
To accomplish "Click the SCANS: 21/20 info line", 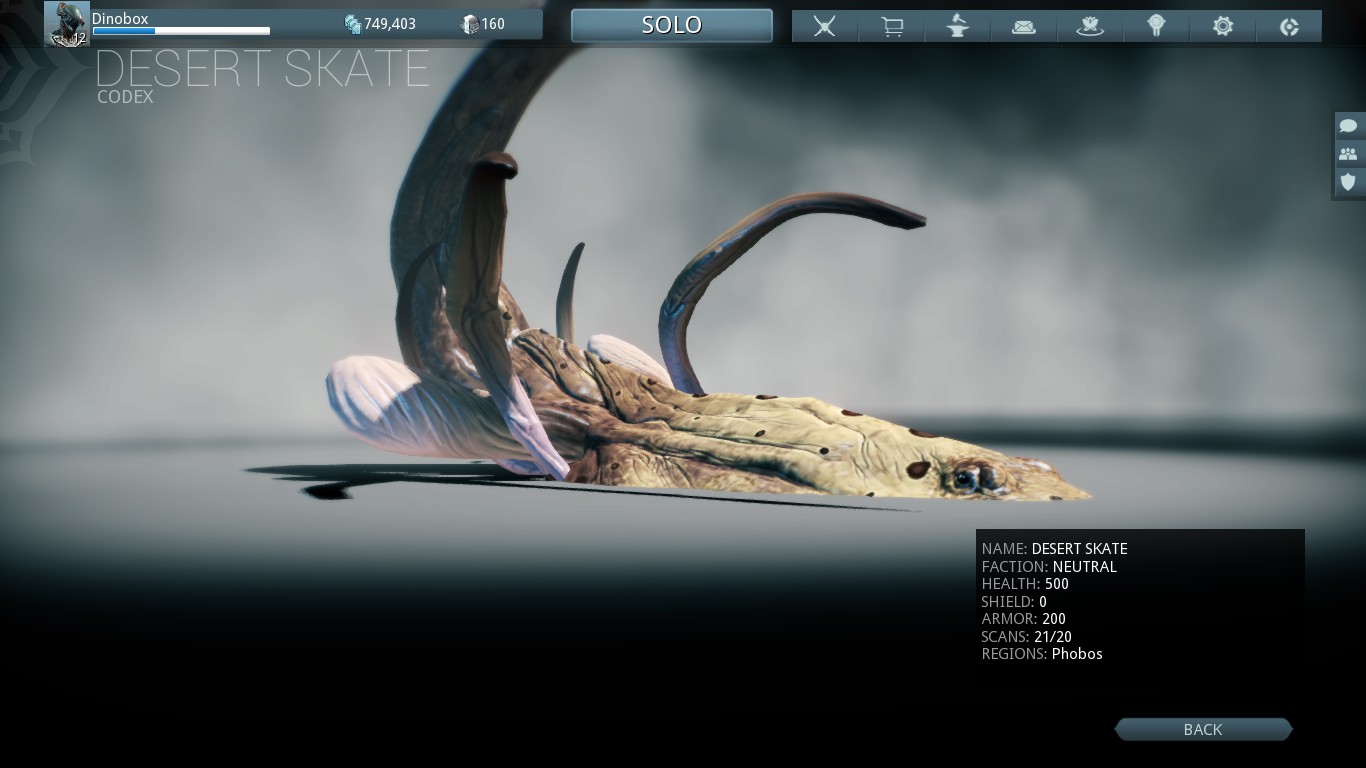I will pos(1026,637).
